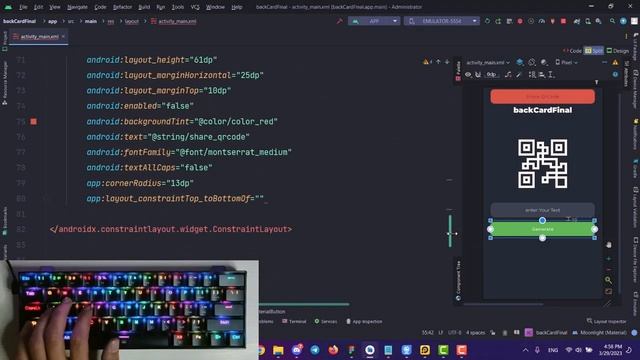Toggle the Autoconnect magnet icon

478,75
